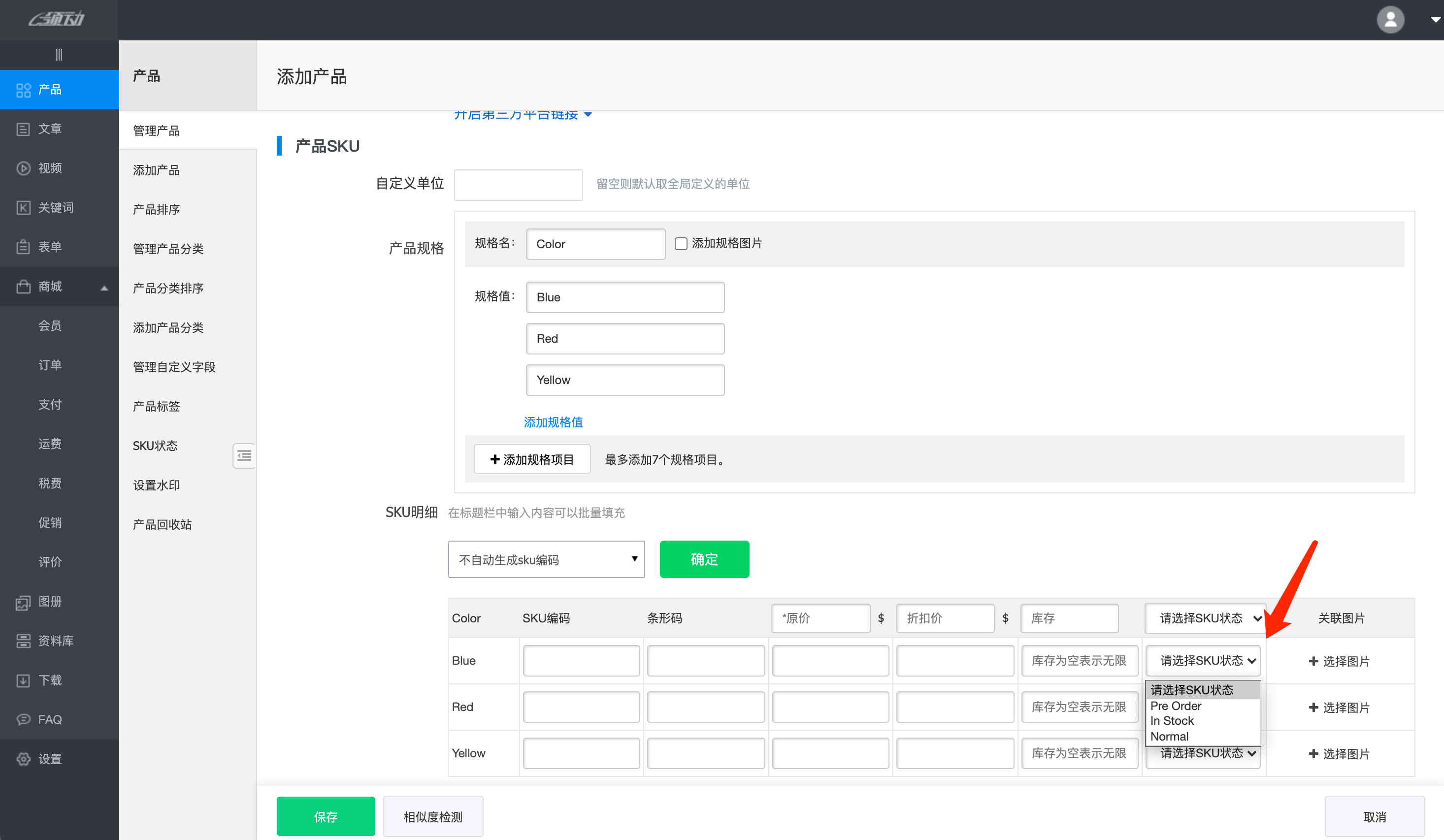Collapse the 商城 menu arrow
Image resolution: width=1444 pixels, height=840 pixels.
coord(104,288)
